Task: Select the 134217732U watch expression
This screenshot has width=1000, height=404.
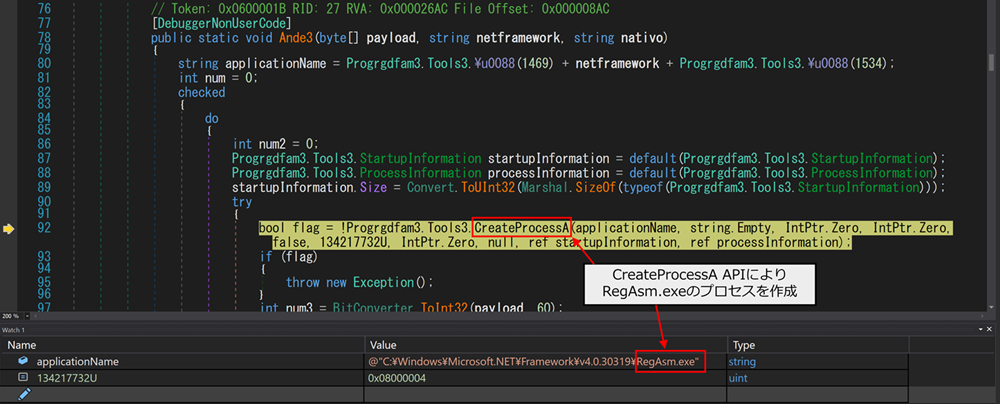Action: (66, 378)
